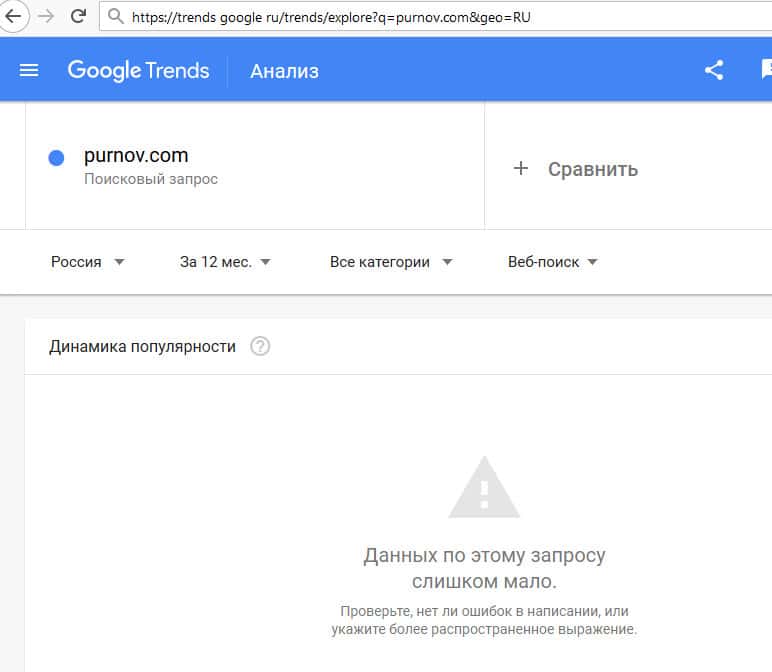
Task: Share this Trends exploration
Action: [x=714, y=70]
